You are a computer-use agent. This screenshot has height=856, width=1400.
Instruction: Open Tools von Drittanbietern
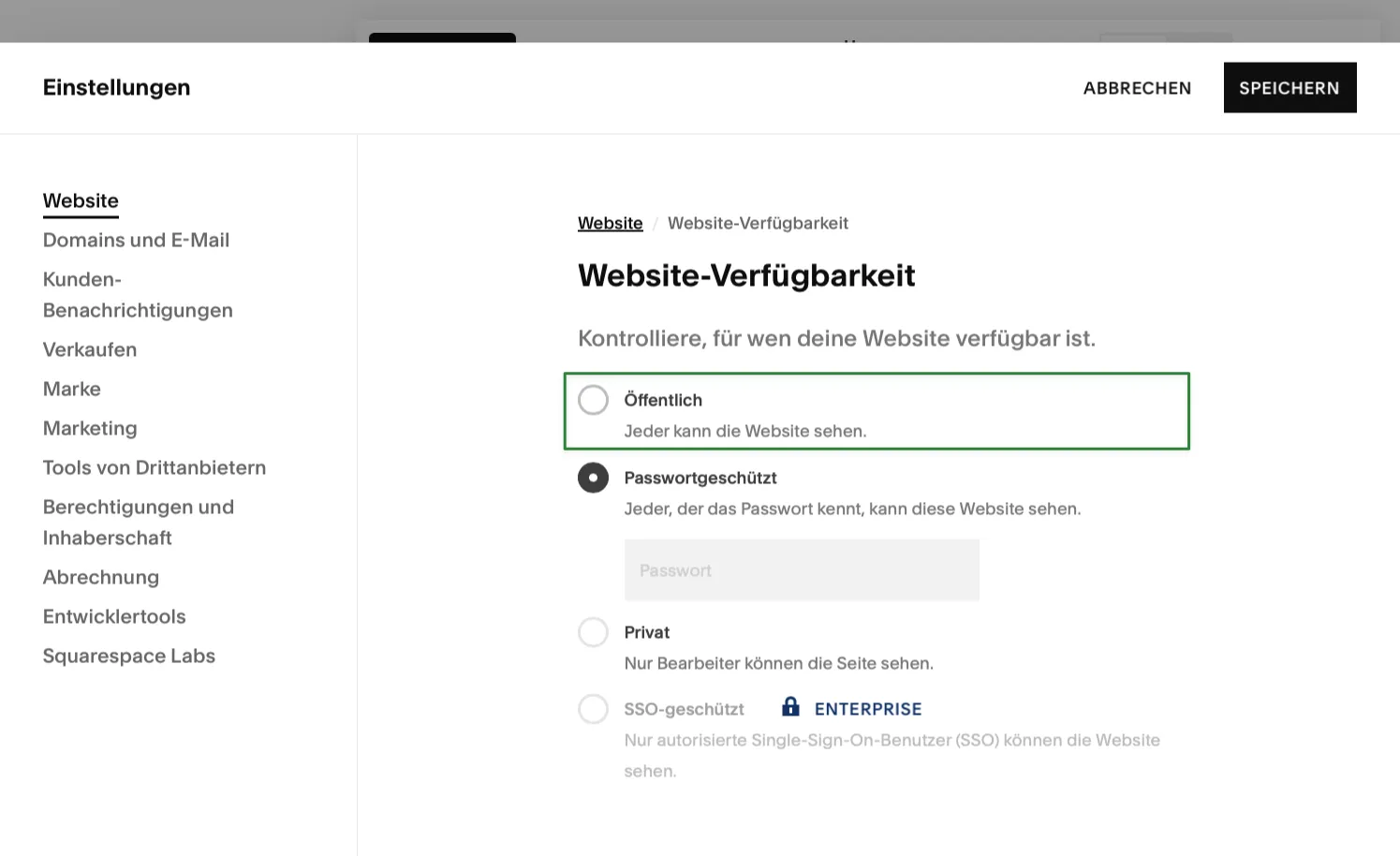154,467
